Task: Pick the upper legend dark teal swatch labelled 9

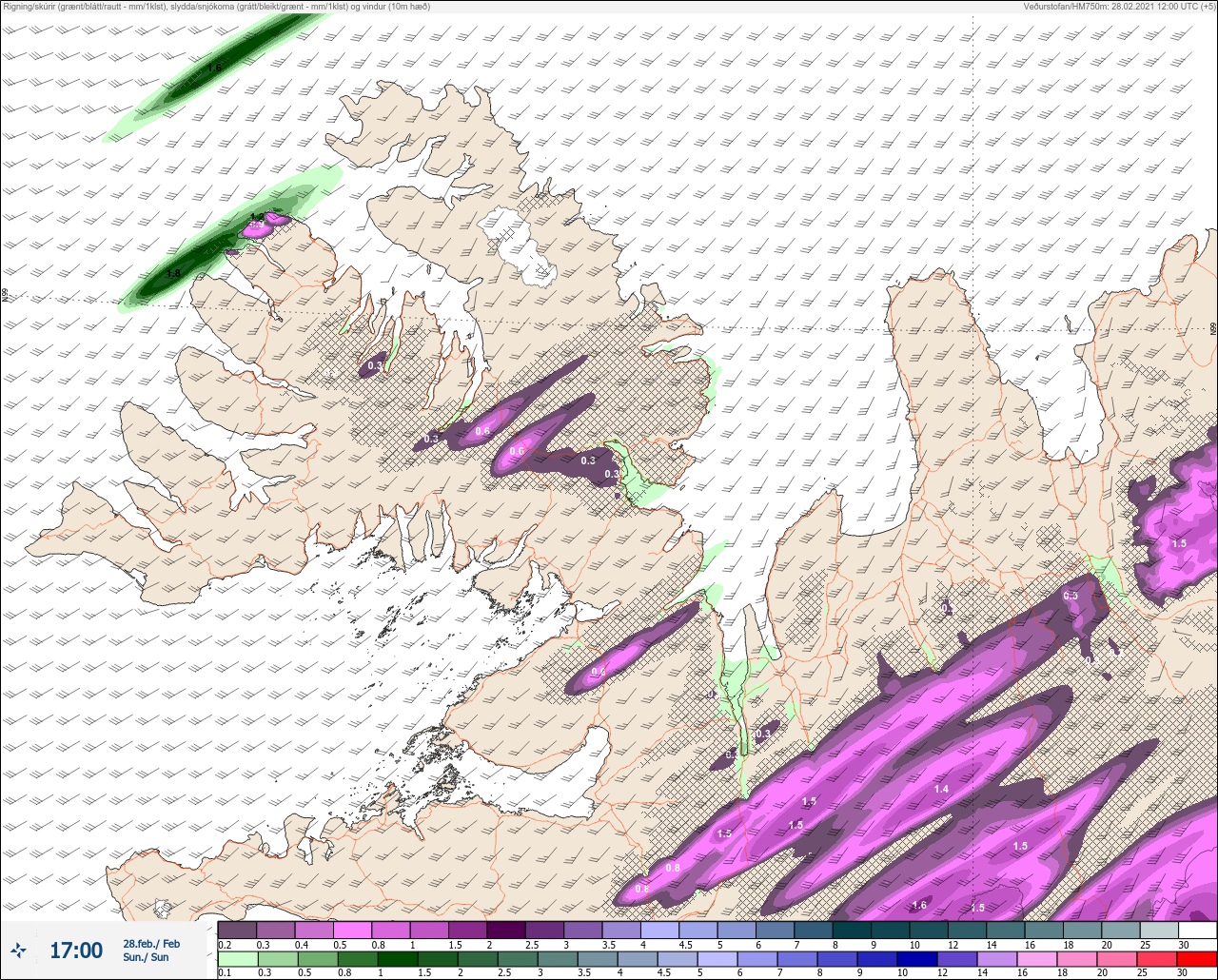Action: (891, 930)
